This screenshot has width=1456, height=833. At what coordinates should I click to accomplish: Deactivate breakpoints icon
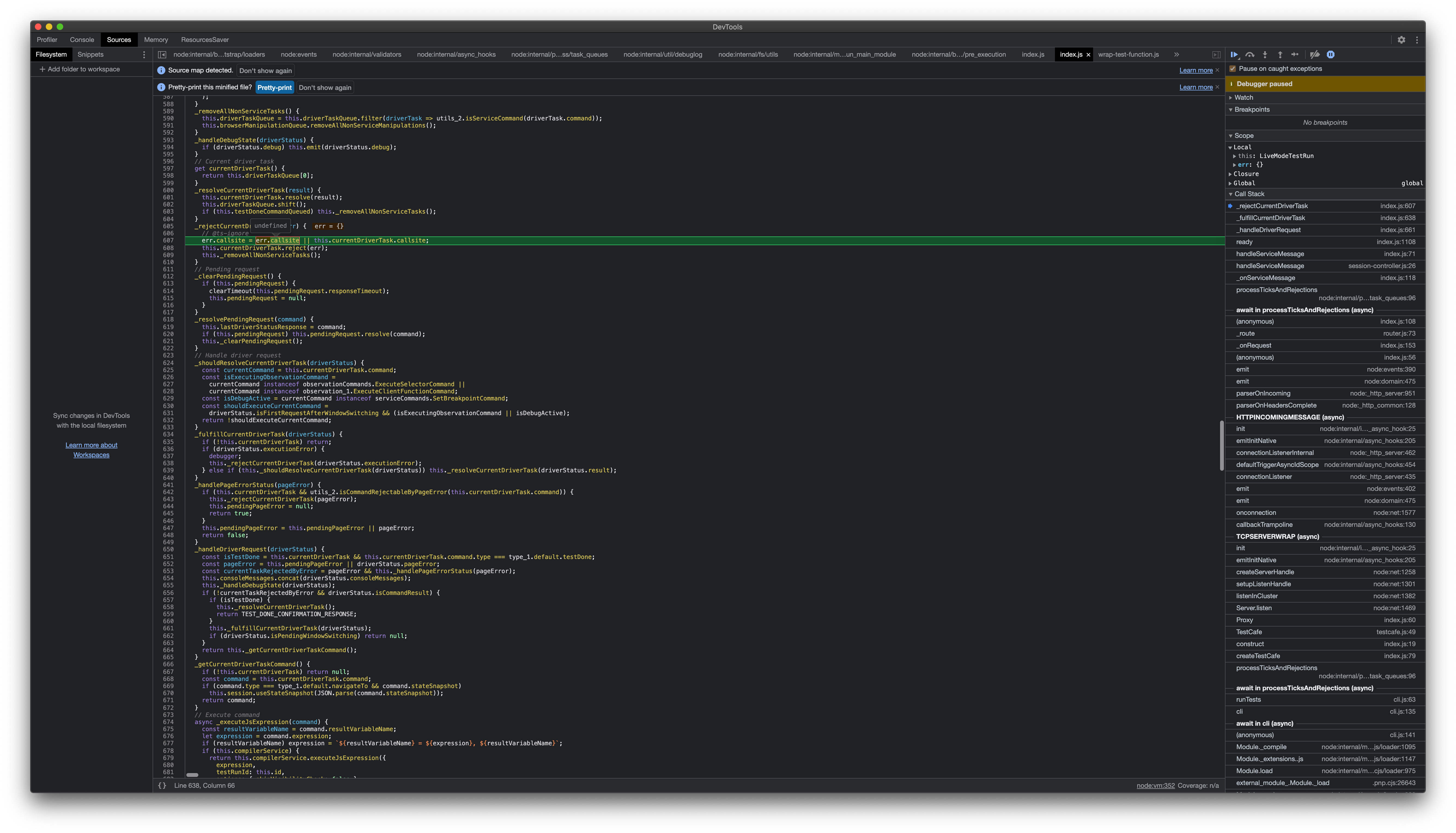(1315, 55)
